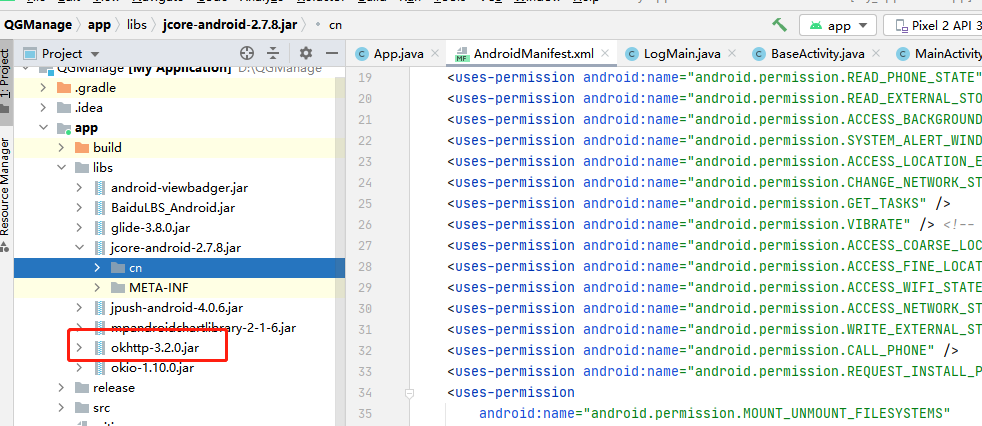Expand the .idea folder
The height and width of the screenshot is (426, 982).
(x=43, y=108)
